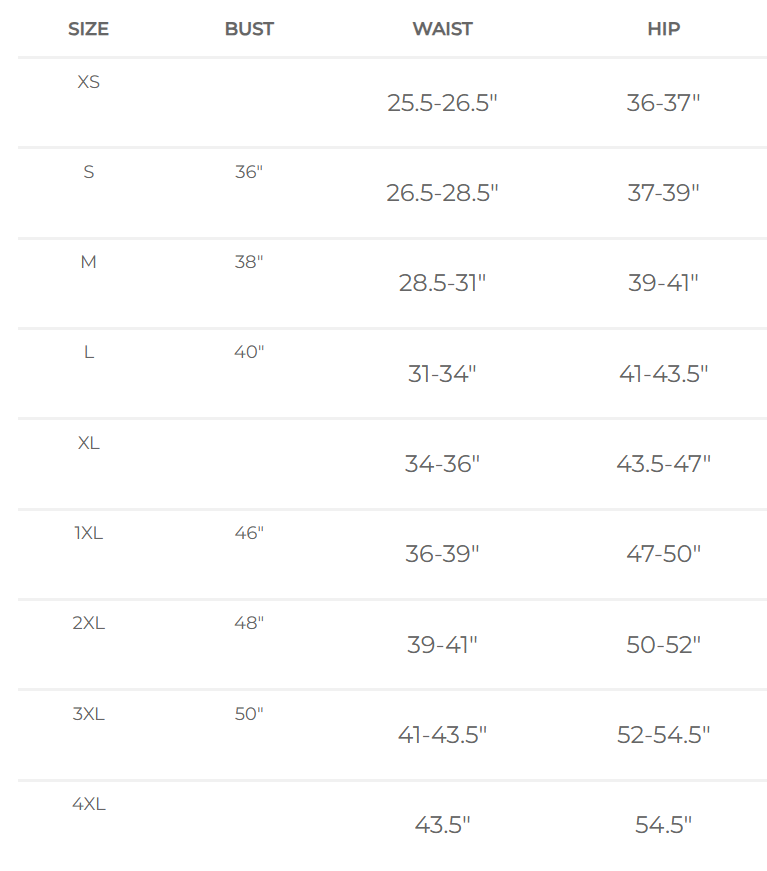Click the SIZE column header
Viewport: 767px width, 871px height.
click(88, 29)
